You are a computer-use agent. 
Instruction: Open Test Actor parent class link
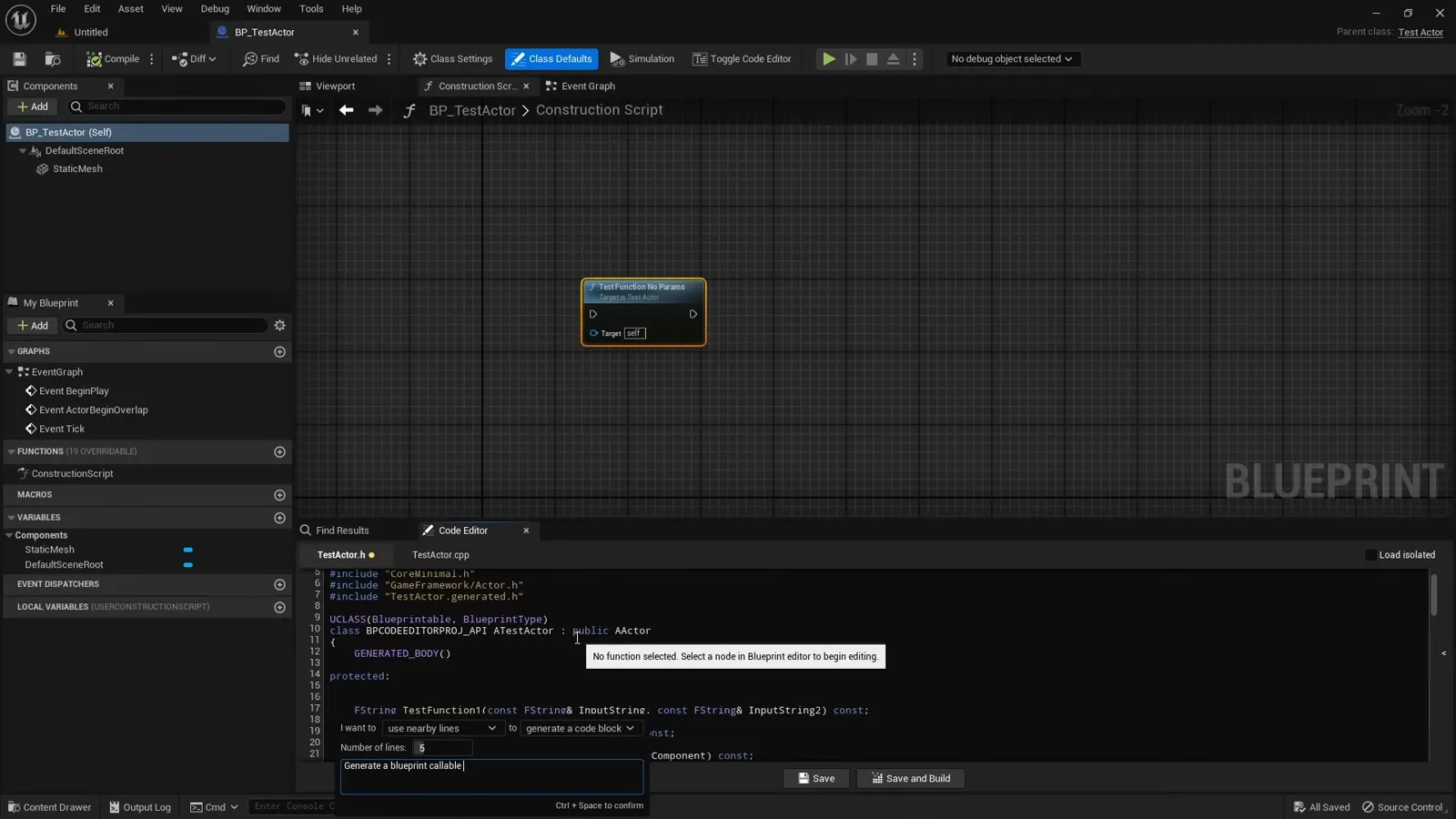coord(1421,33)
